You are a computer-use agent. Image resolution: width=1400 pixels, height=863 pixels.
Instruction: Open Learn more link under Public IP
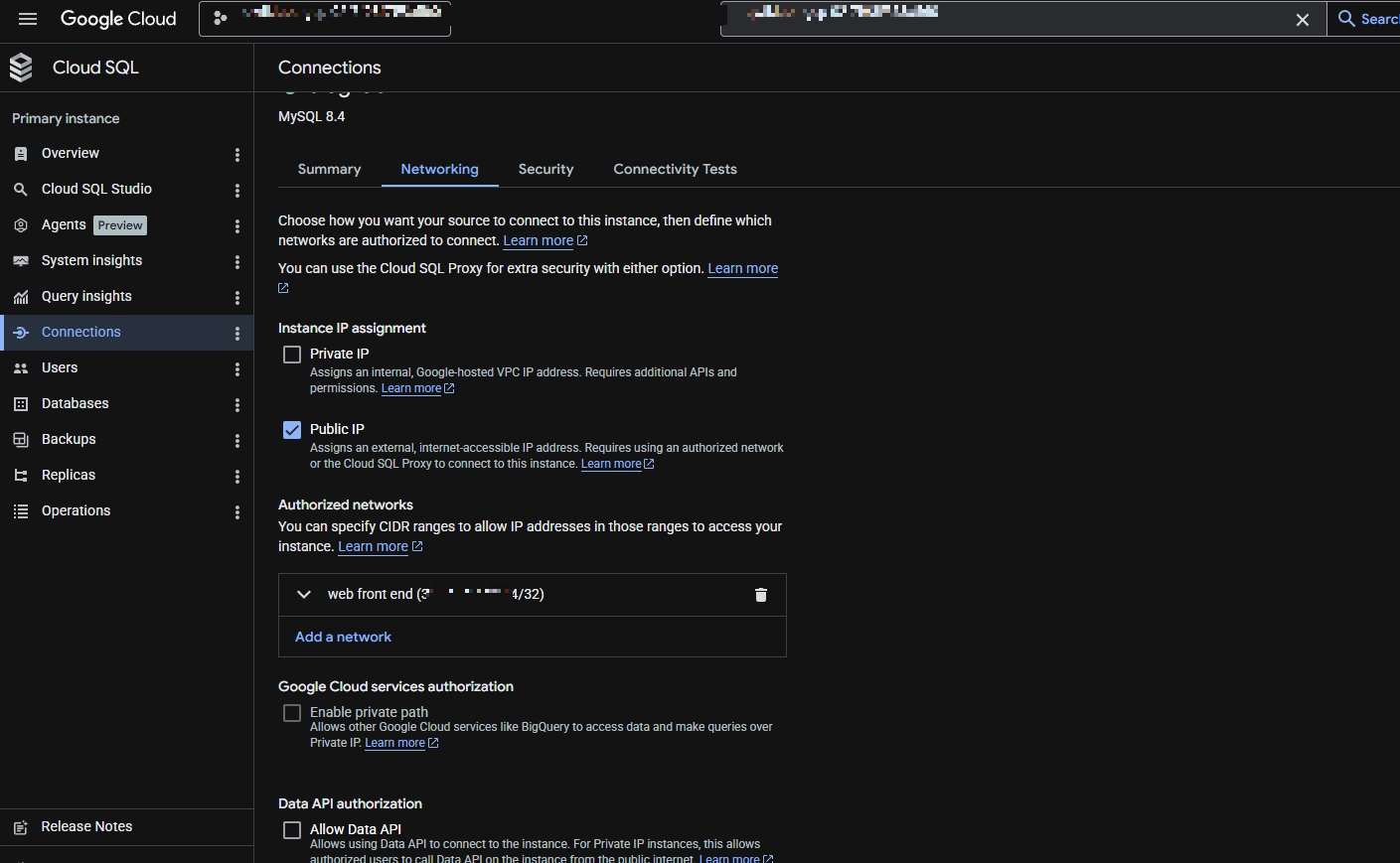617,464
